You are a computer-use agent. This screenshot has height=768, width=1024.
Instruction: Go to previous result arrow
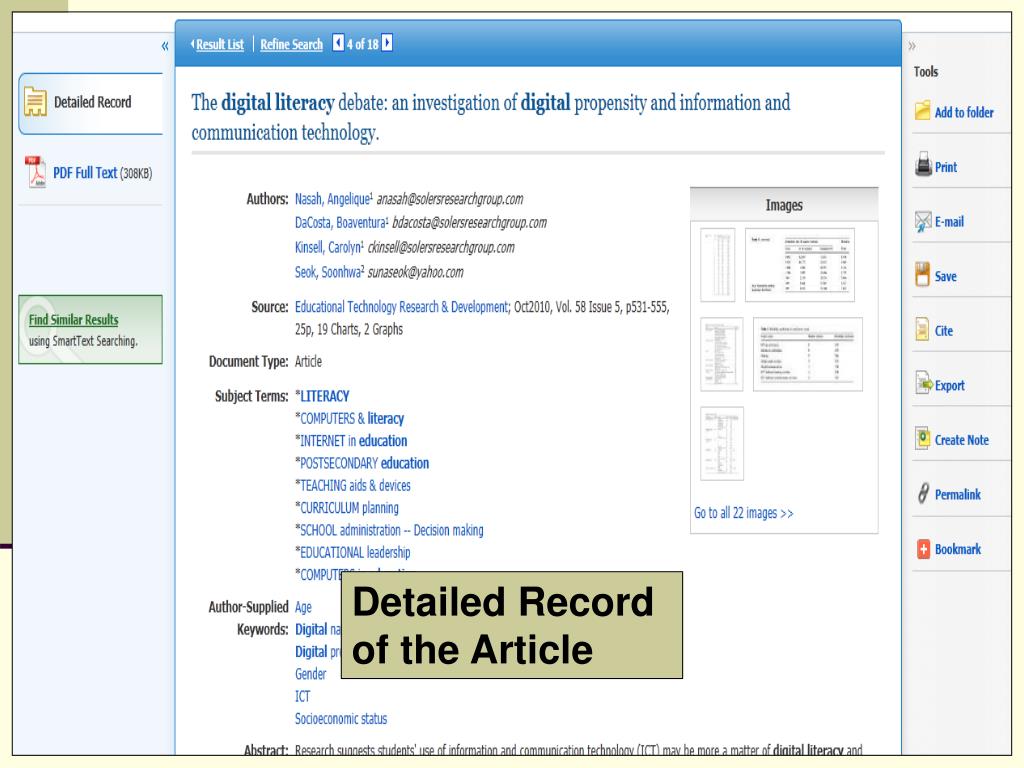click(338, 42)
